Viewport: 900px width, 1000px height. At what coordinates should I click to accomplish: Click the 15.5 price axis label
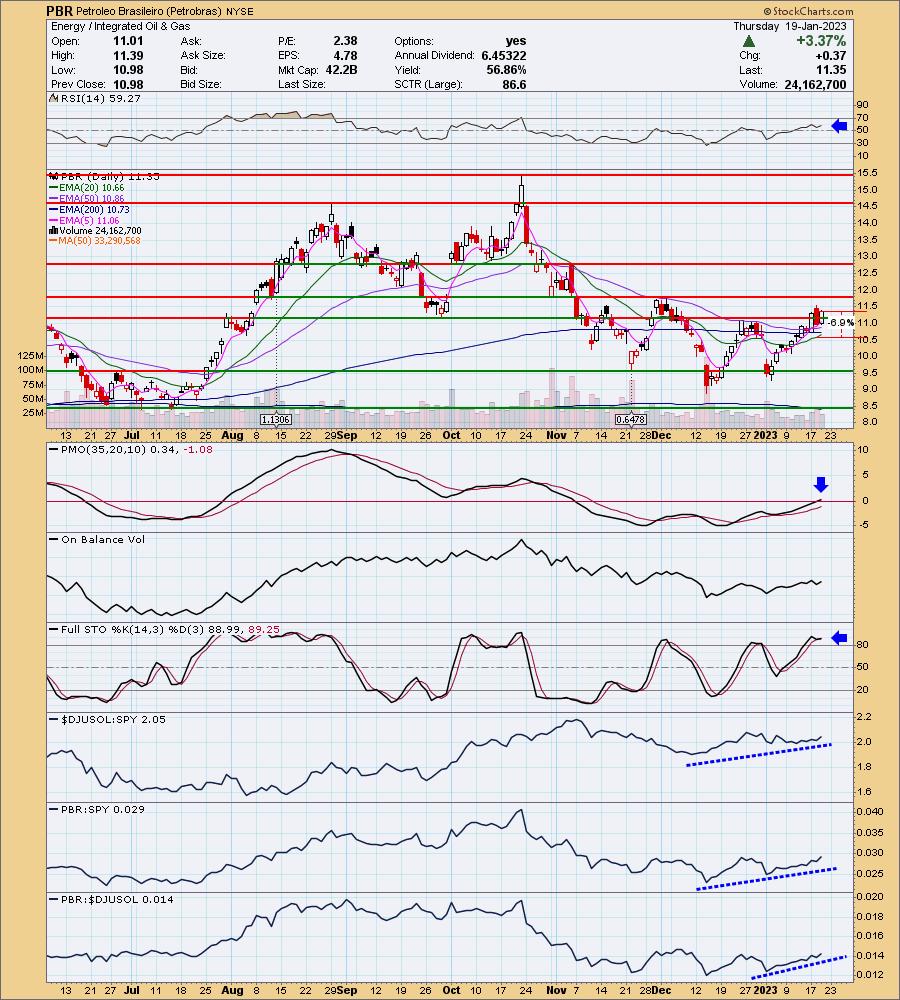tap(869, 173)
